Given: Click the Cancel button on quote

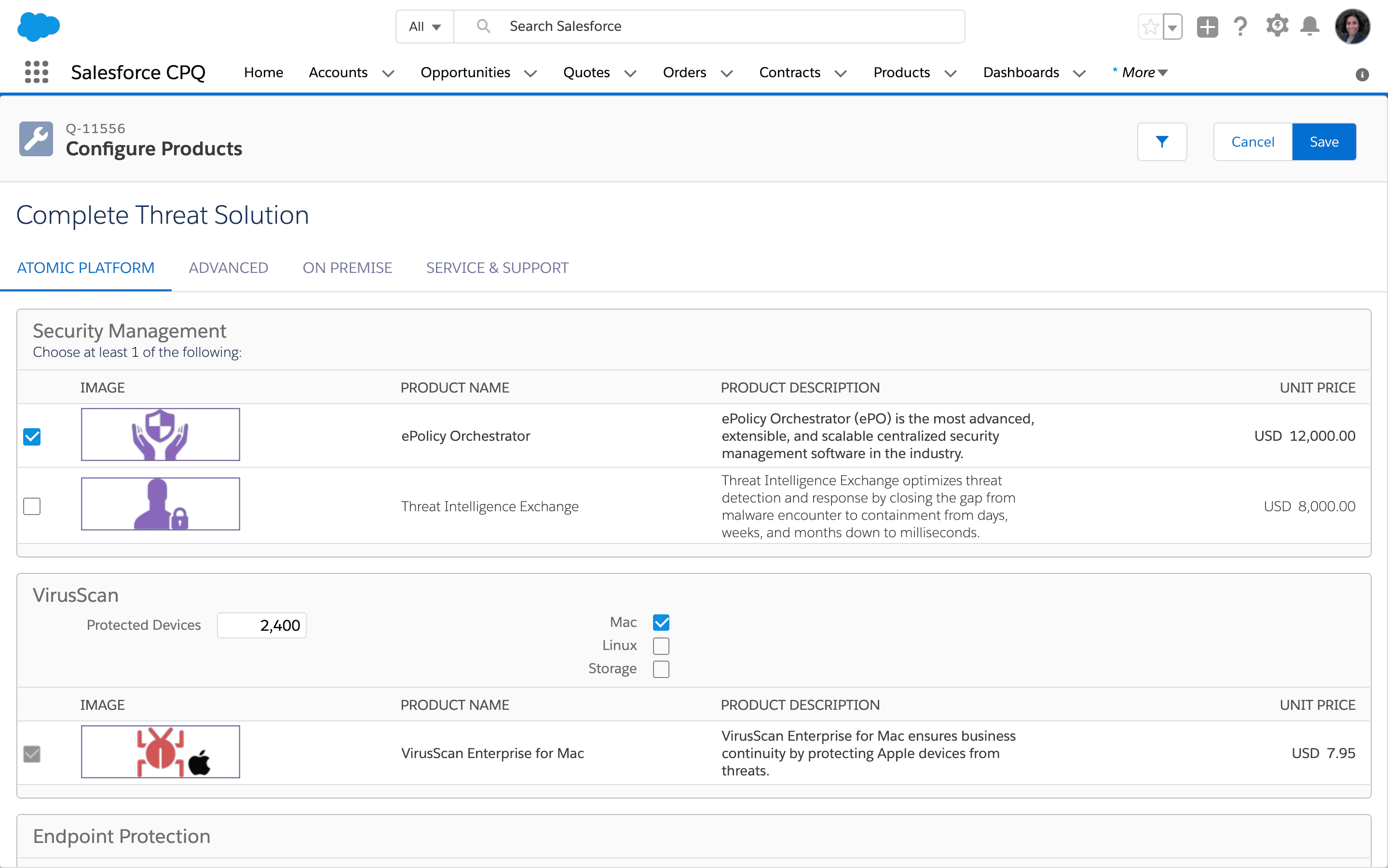Looking at the screenshot, I should click(x=1253, y=141).
